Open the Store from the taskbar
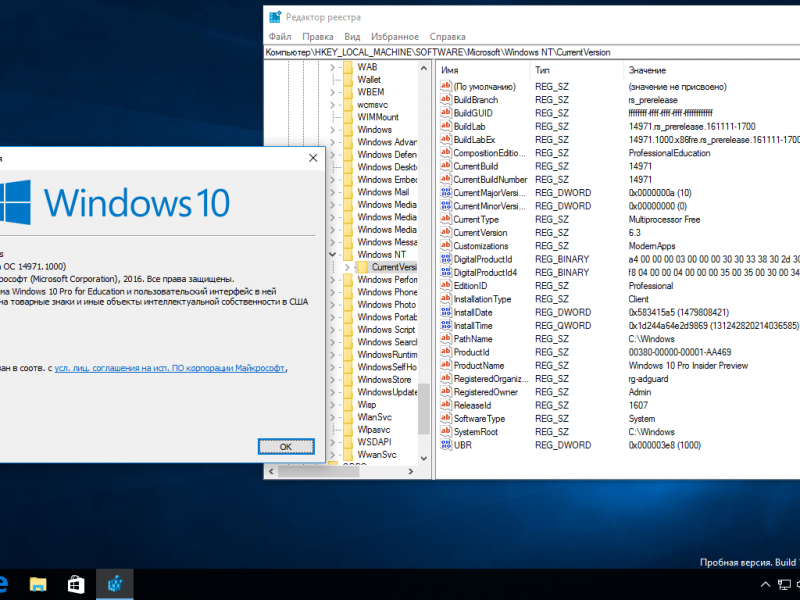 coord(76,584)
